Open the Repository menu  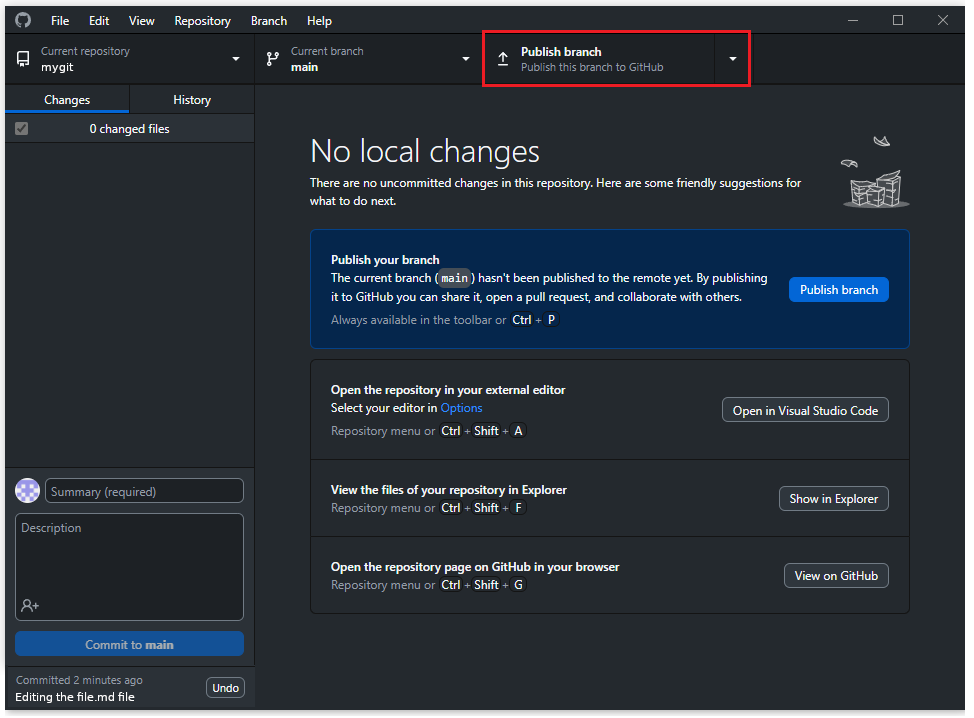point(202,21)
